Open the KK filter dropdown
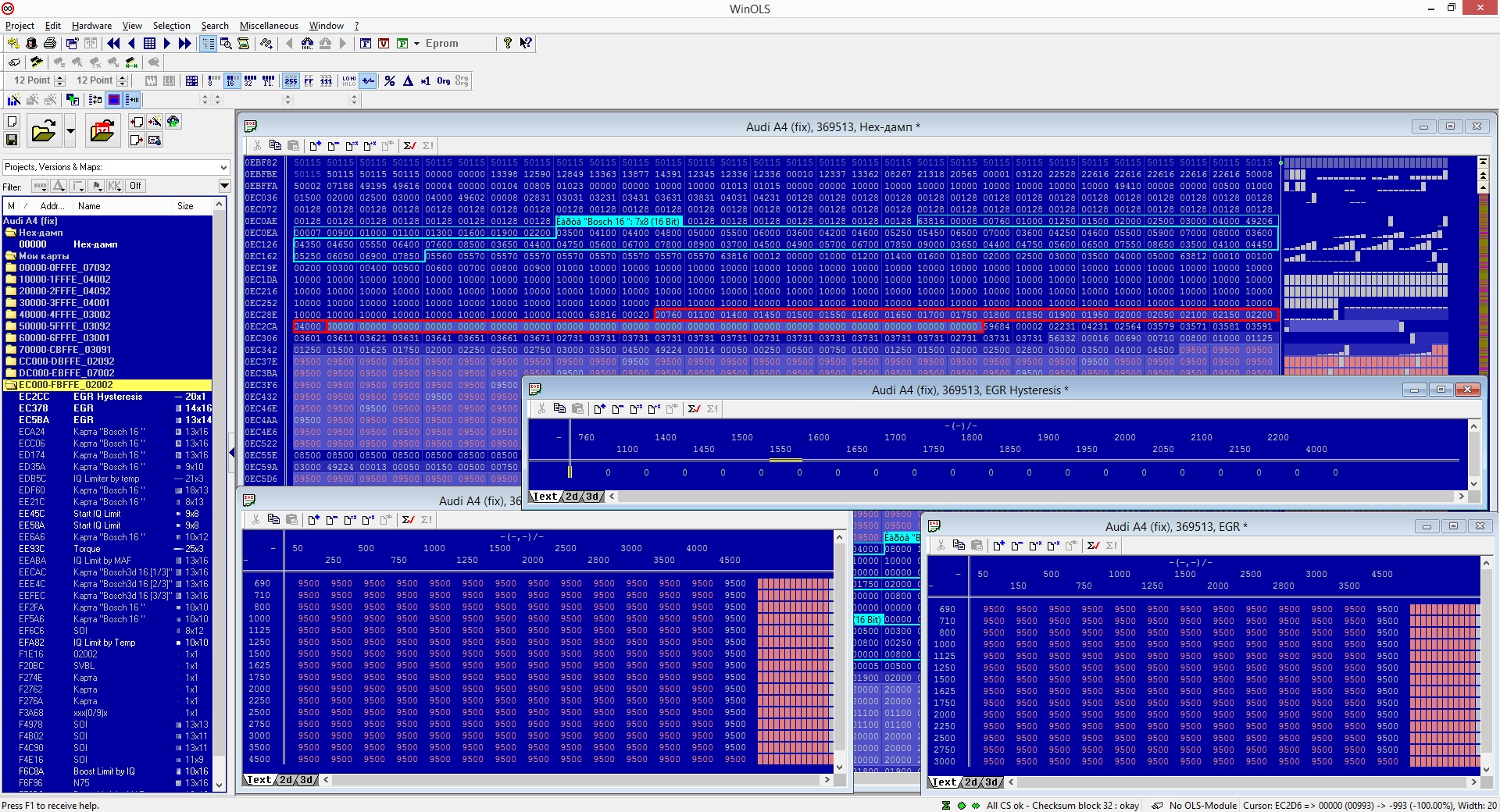Image resolution: width=1500 pixels, height=812 pixels. pyautogui.click(x=114, y=186)
